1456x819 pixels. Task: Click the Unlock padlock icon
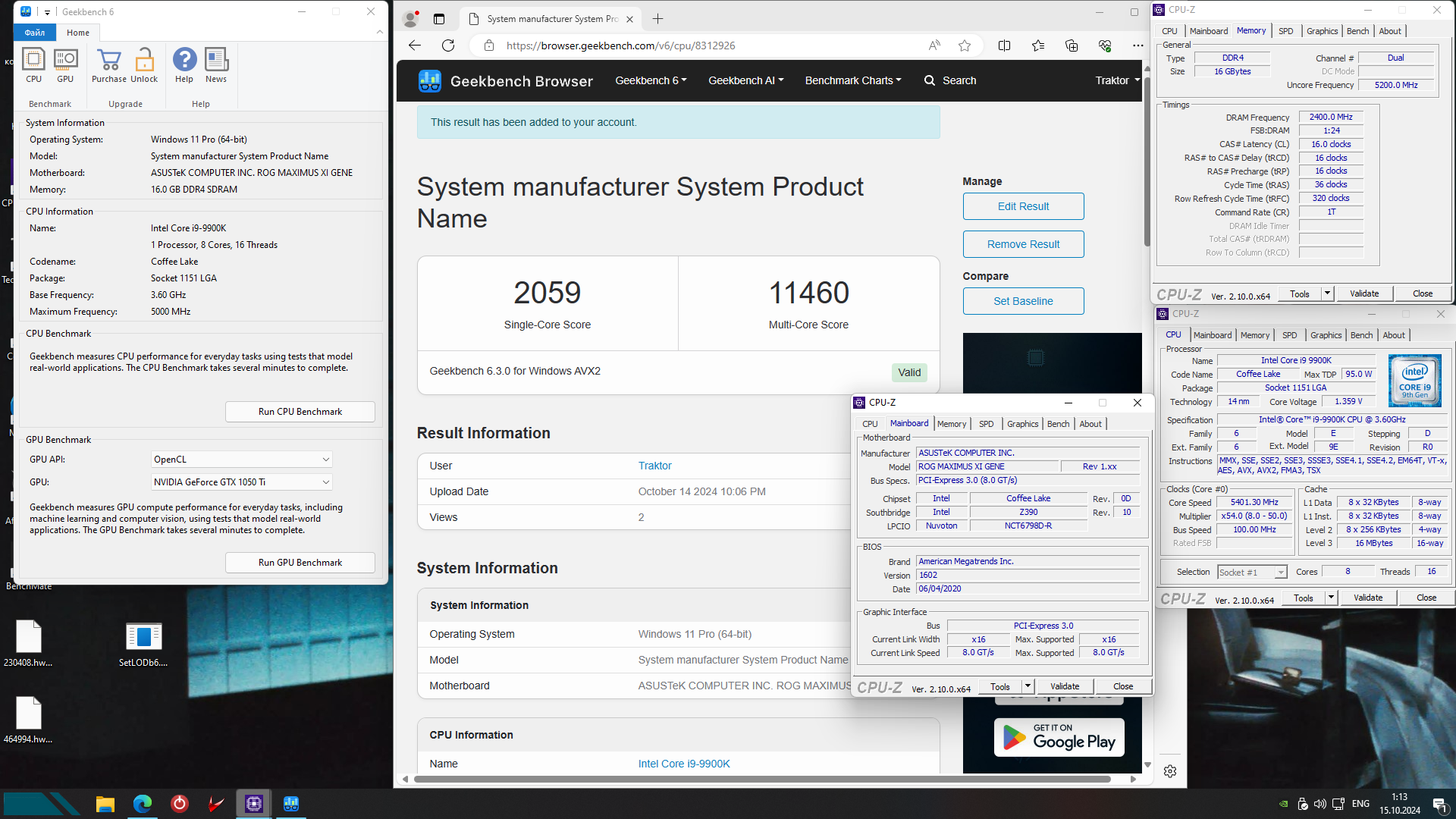pyautogui.click(x=144, y=65)
